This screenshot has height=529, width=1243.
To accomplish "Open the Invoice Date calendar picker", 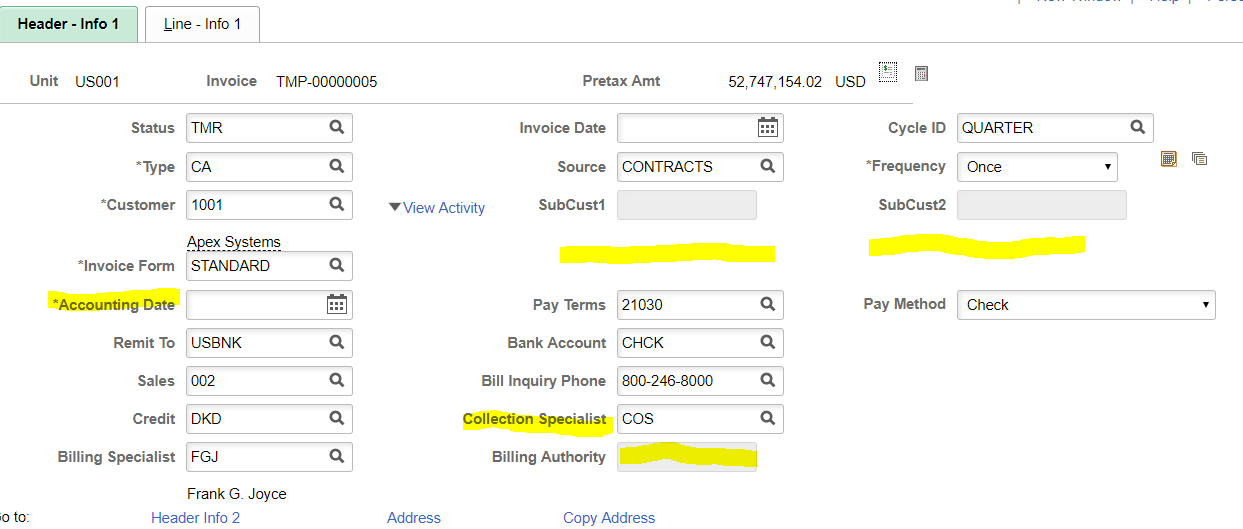I will point(767,127).
